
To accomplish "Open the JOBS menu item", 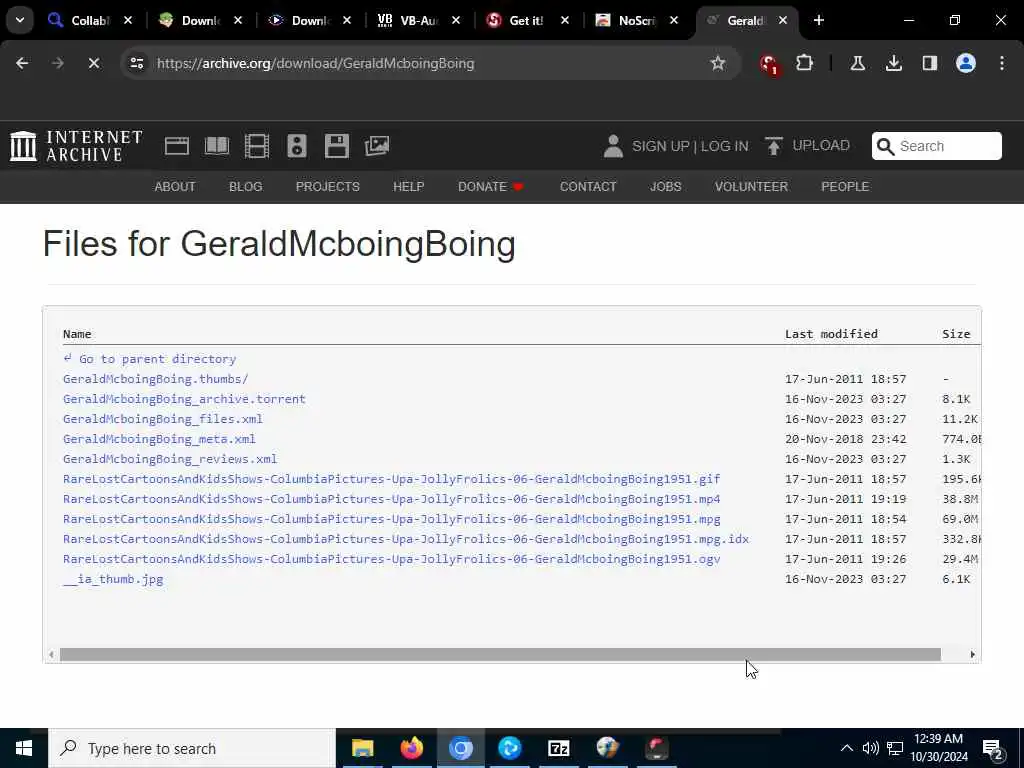I will click(665, 187).
